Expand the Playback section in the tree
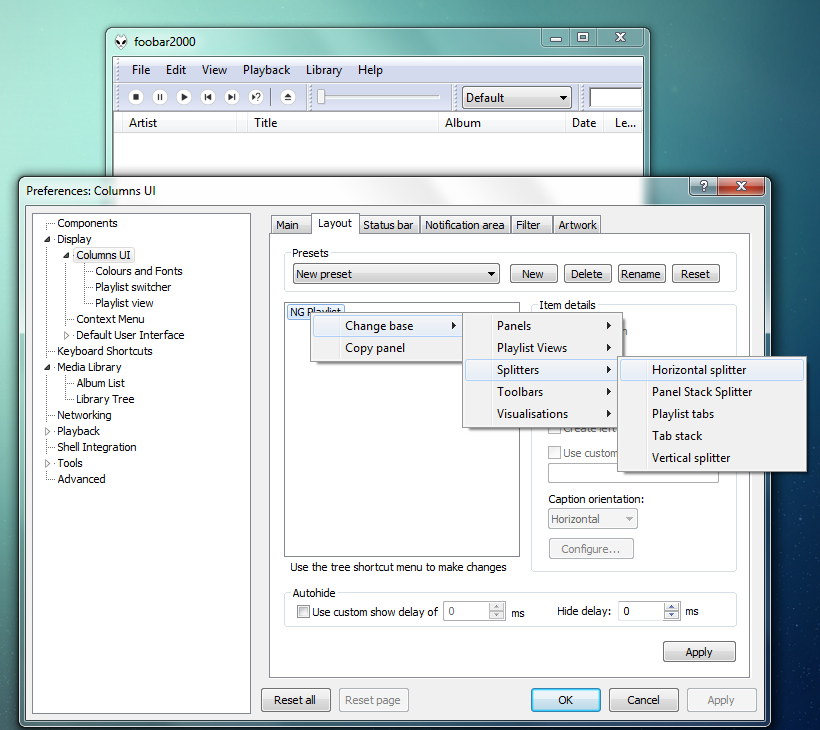820x730 pixels. 47,431
